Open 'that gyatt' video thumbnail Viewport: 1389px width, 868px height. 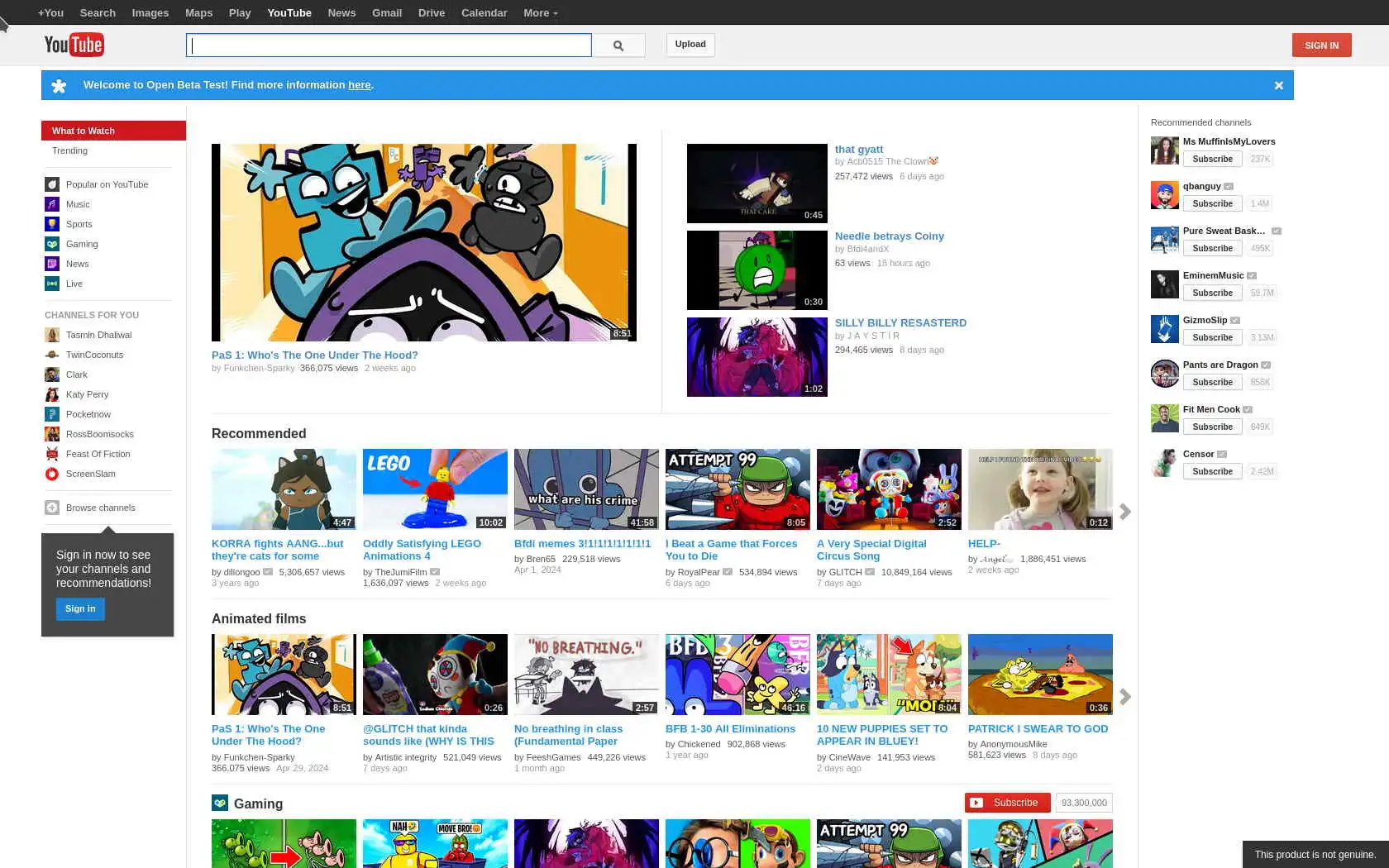[757, 184]
